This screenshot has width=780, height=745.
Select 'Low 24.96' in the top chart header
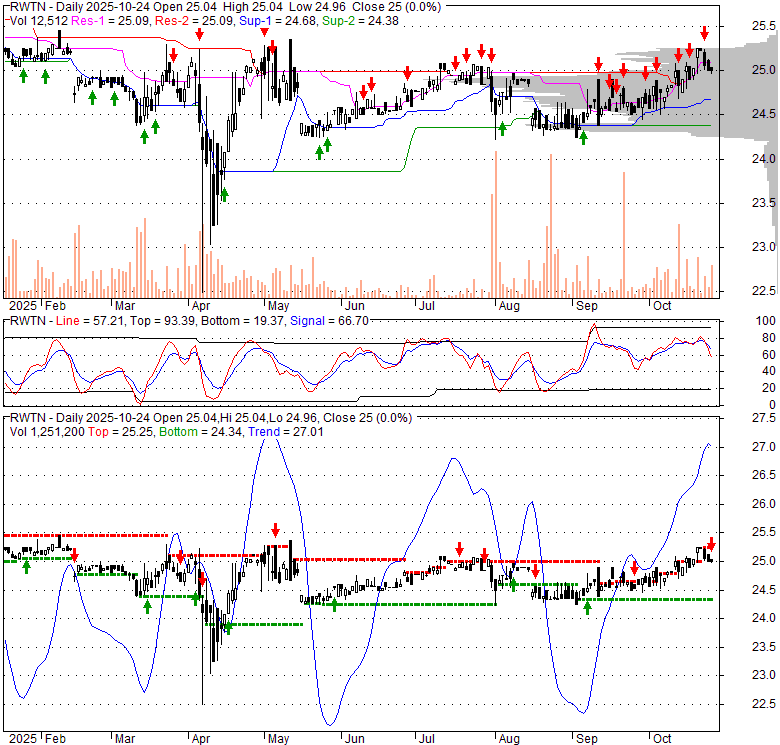coord(317,7)
